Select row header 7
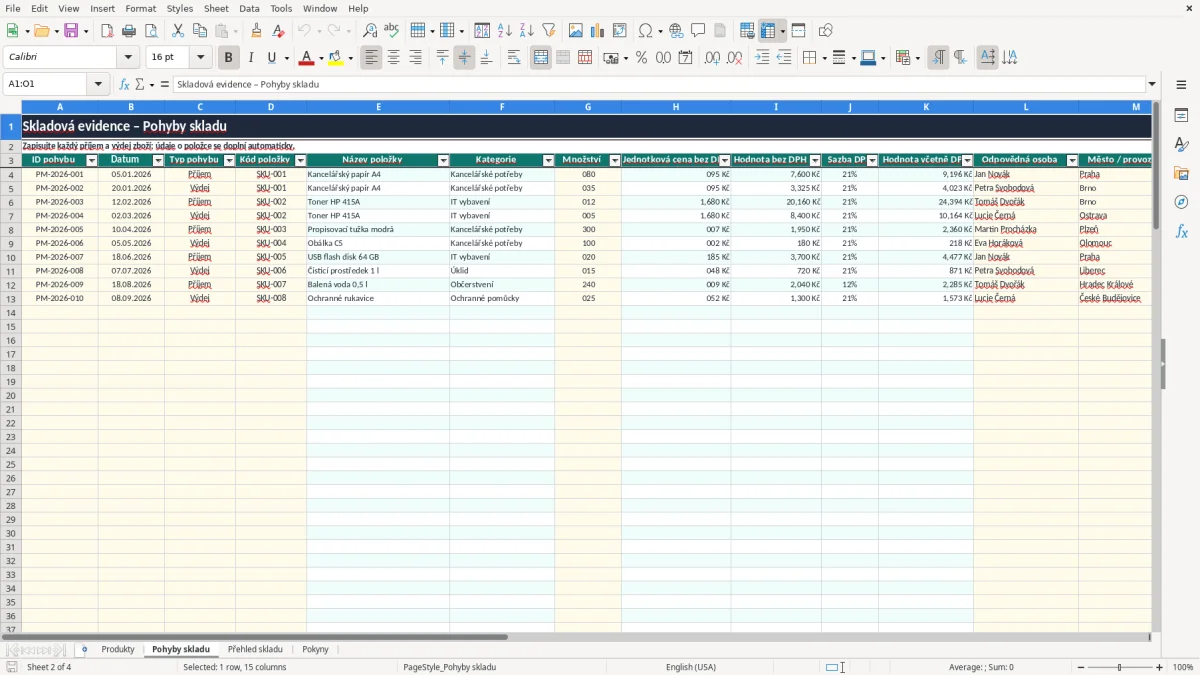Image resolution: width=1200 pixels, height=675 pixels. tap(11, 215)
